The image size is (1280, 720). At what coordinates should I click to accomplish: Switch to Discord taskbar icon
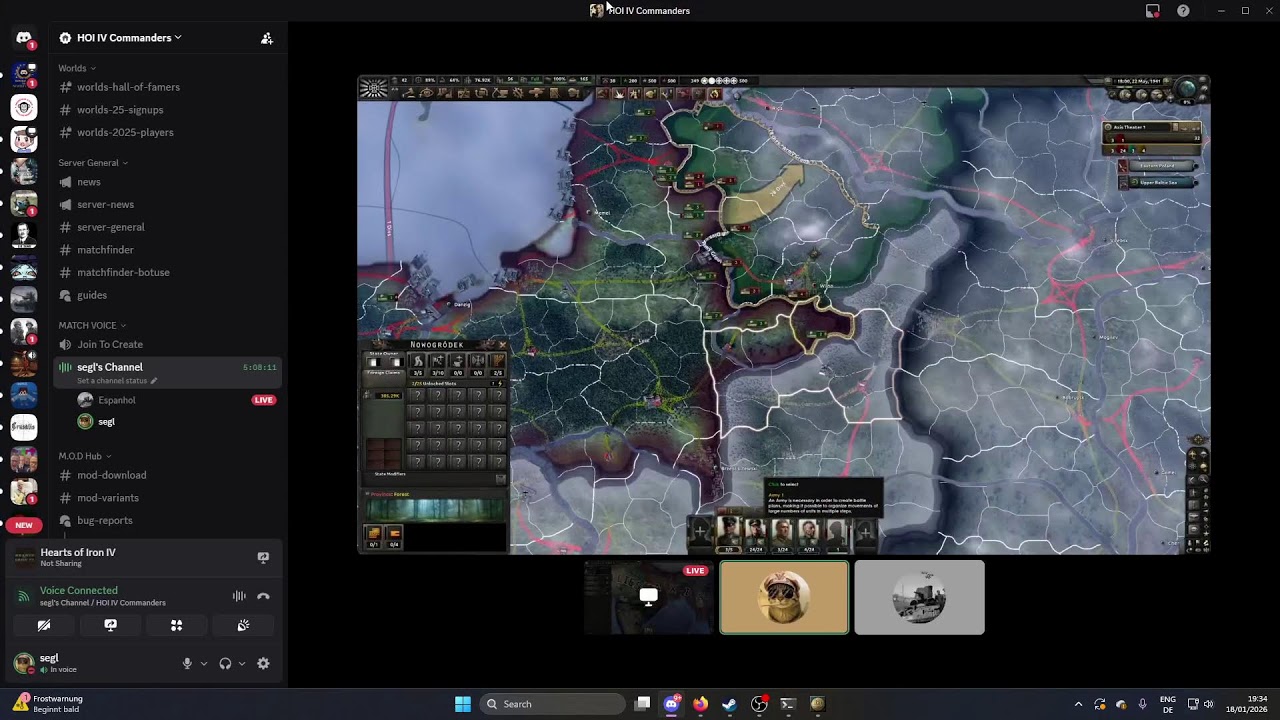[x=672, y=704]
